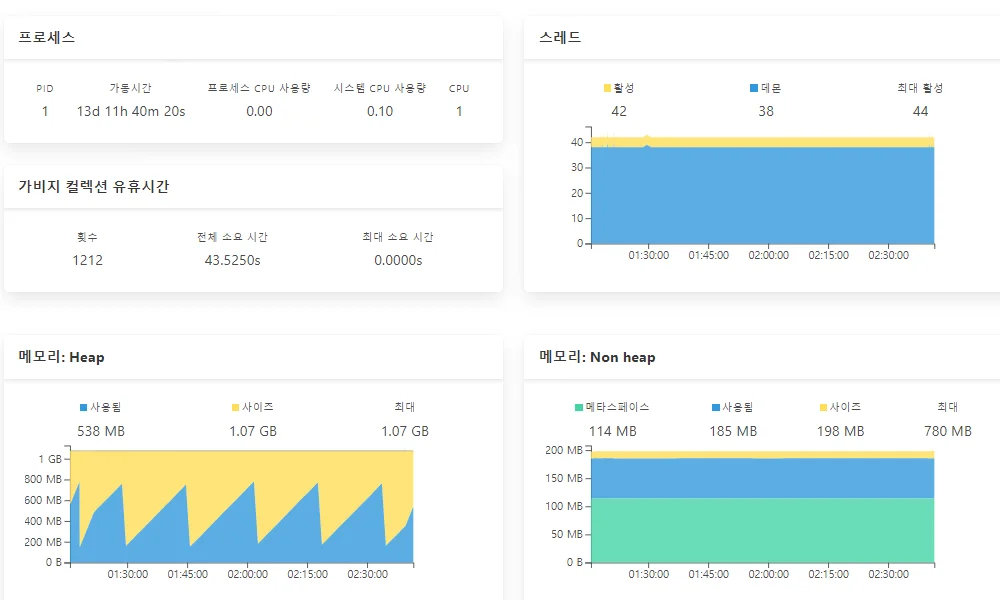Click the green metaspace area in Non heap chart
This screenshot has width=1000, height=600.
pos(763,530)
